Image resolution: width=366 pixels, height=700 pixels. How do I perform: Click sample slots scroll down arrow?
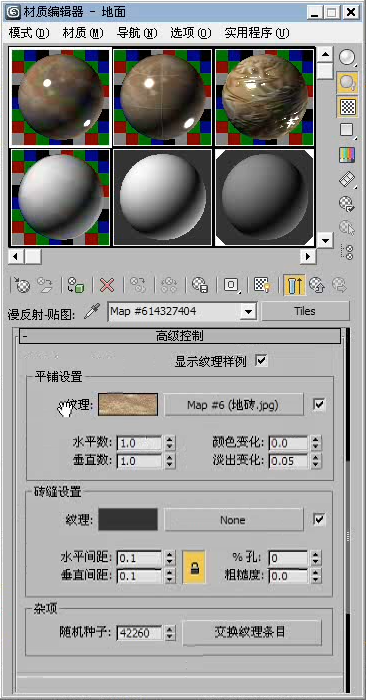tap(325, 240)
